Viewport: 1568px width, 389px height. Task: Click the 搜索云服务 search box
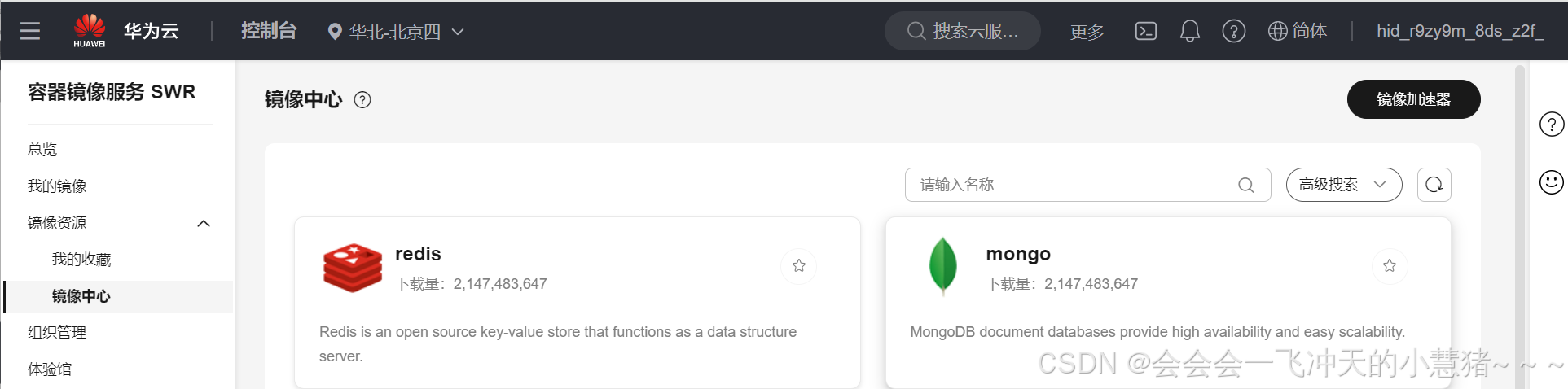(x=963, y=31)
